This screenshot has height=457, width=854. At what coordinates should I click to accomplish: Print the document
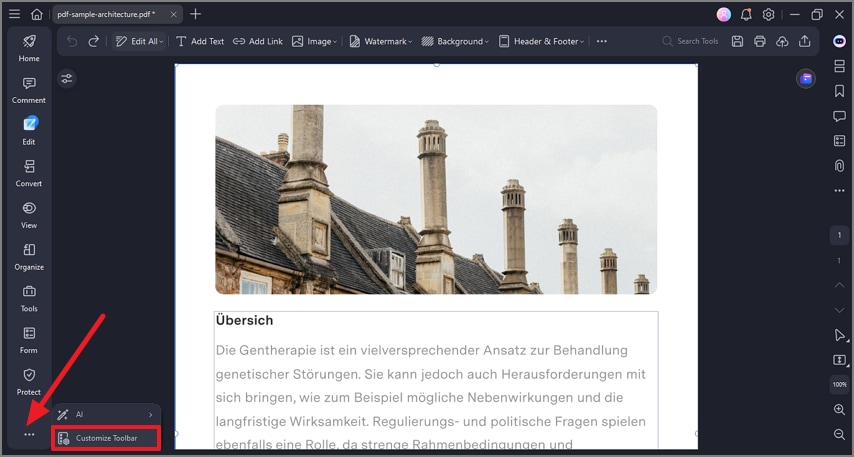[x=760, y=41]
